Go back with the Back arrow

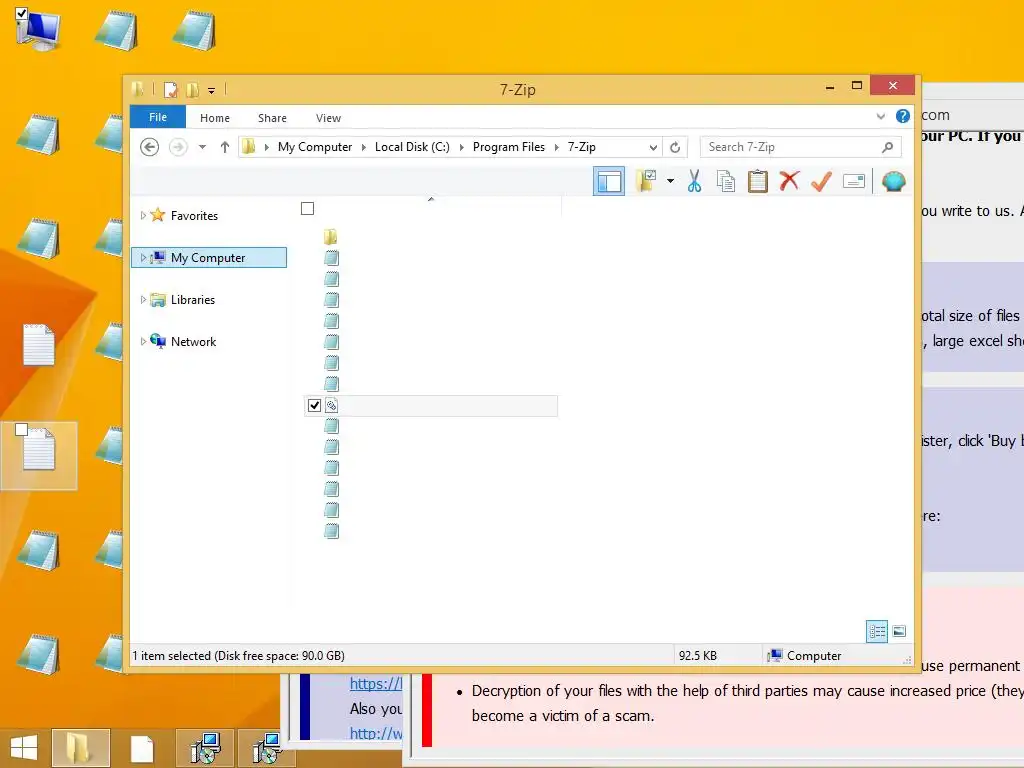[x=150, y=147]
